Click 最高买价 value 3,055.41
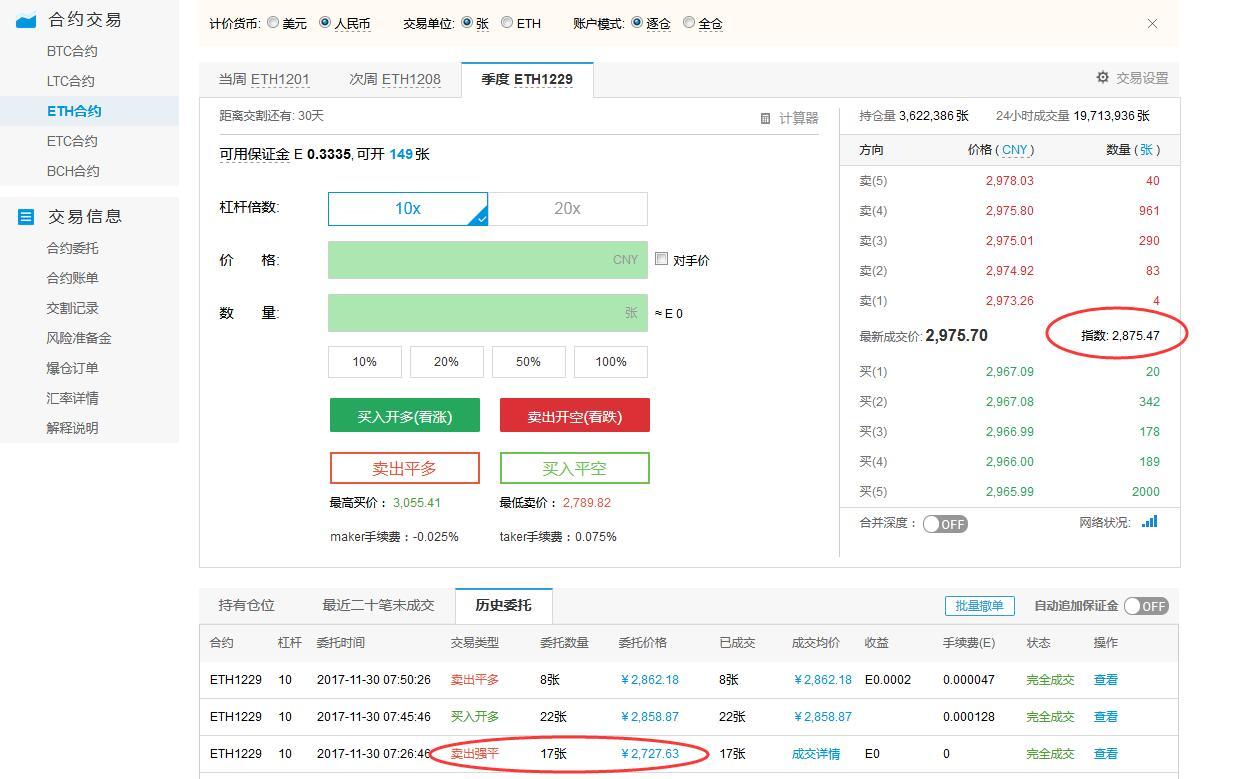 click(x=417, y=503)
